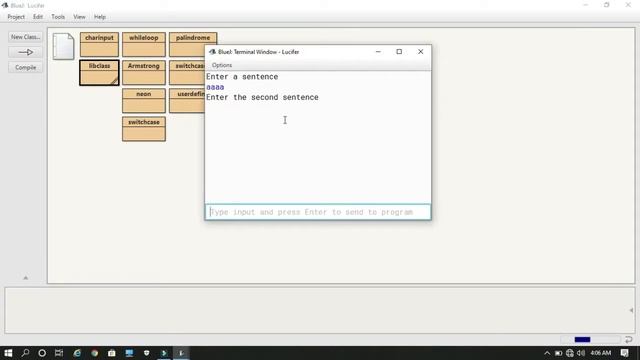Click the Compile button
This screenshot has height=360, width=640.
25,68
